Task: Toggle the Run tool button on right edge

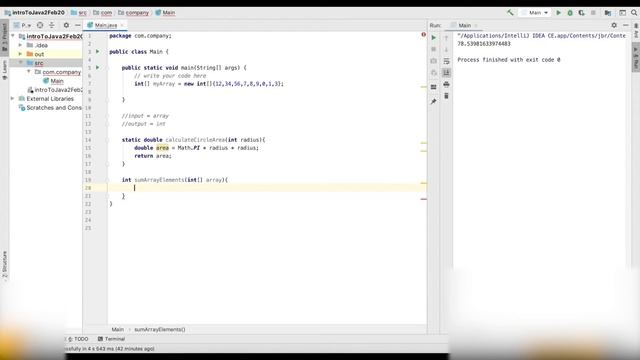Action: pyautogui.click(x=636, y=58)
